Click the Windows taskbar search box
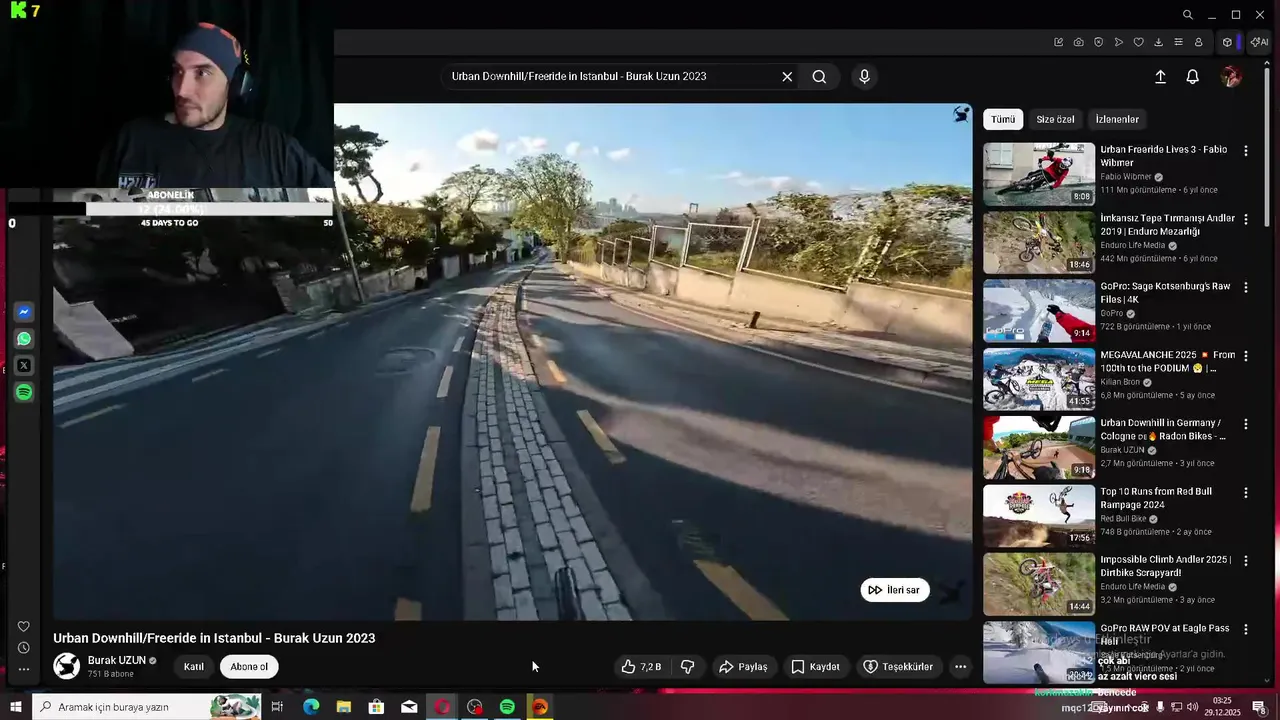Image resolution: width=1280 pixels, height=720 pixels. click(x=146, y=707)
